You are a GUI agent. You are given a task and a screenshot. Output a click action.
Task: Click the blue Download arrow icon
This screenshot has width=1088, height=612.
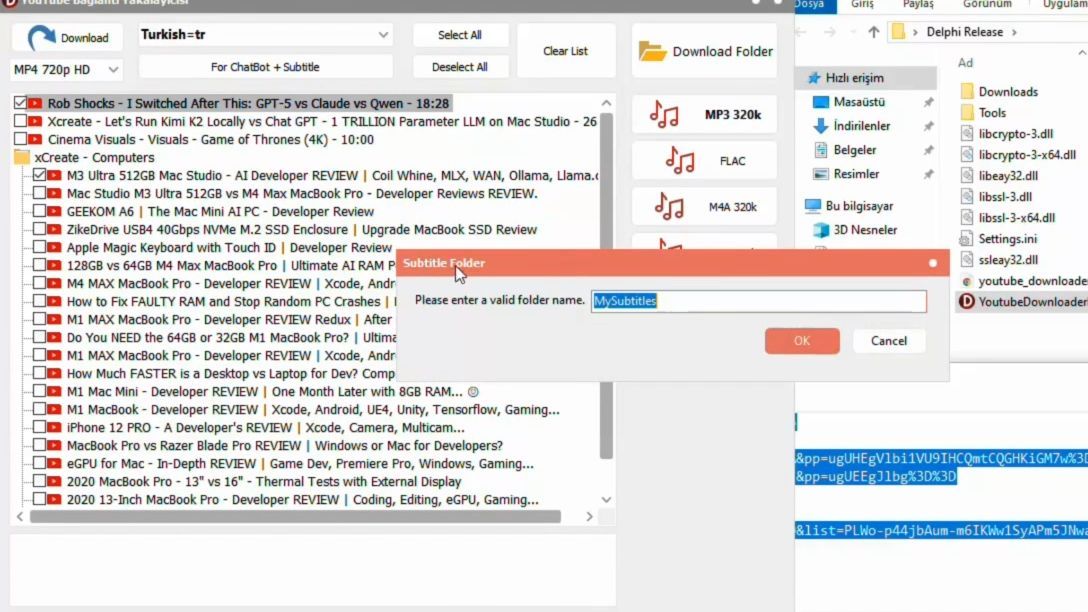pyautogui.click(x=41, y=37)
